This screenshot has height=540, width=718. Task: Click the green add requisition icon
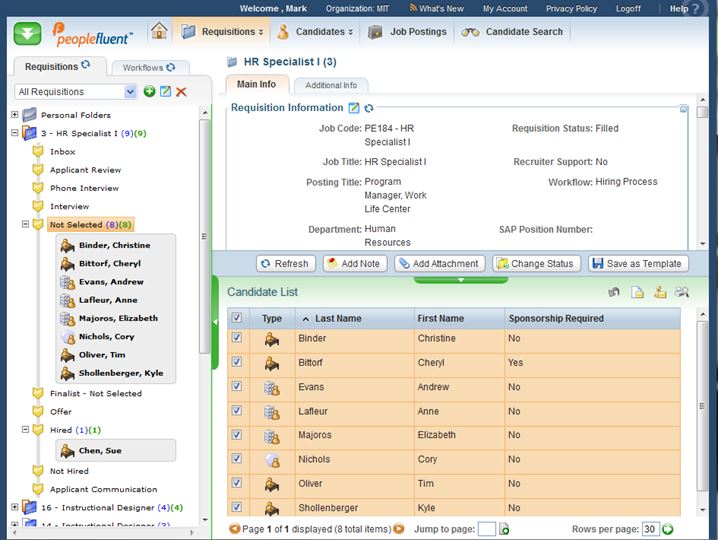coord(149,92)
